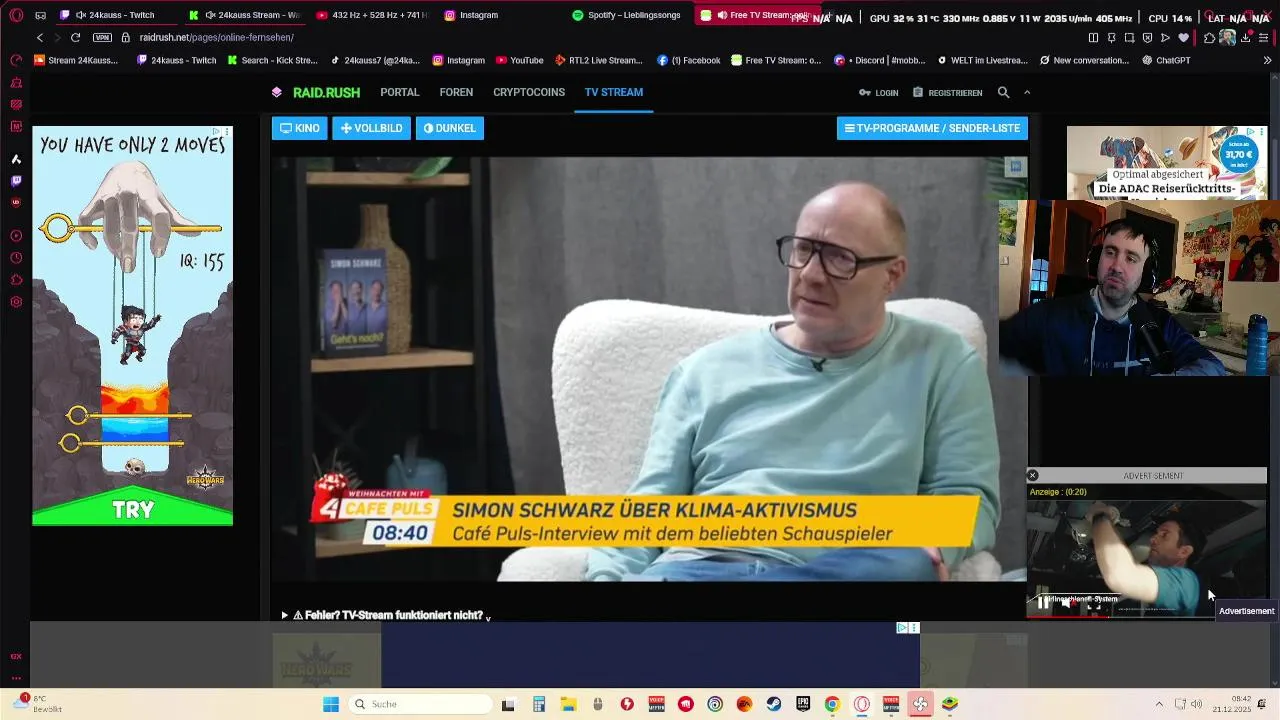This screenshot has height=720, width=1280.
Task: Click the taskbar Suche search box
Action: click(421, 704)
